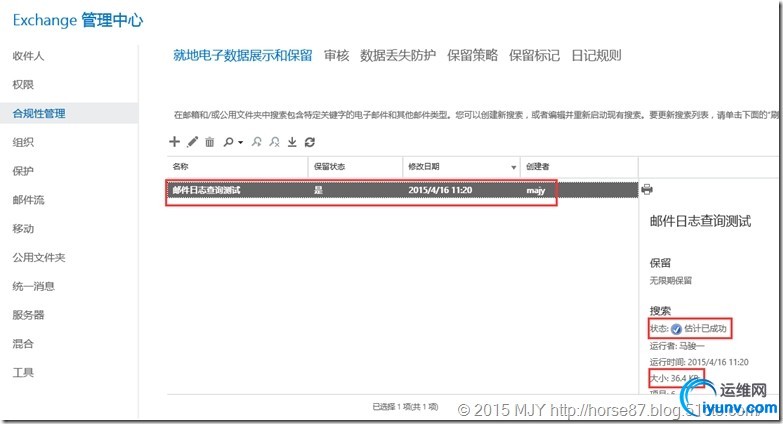Open 权限 in the left navigation
Screen dimensions: 783x424
click(x=23, y=84)
